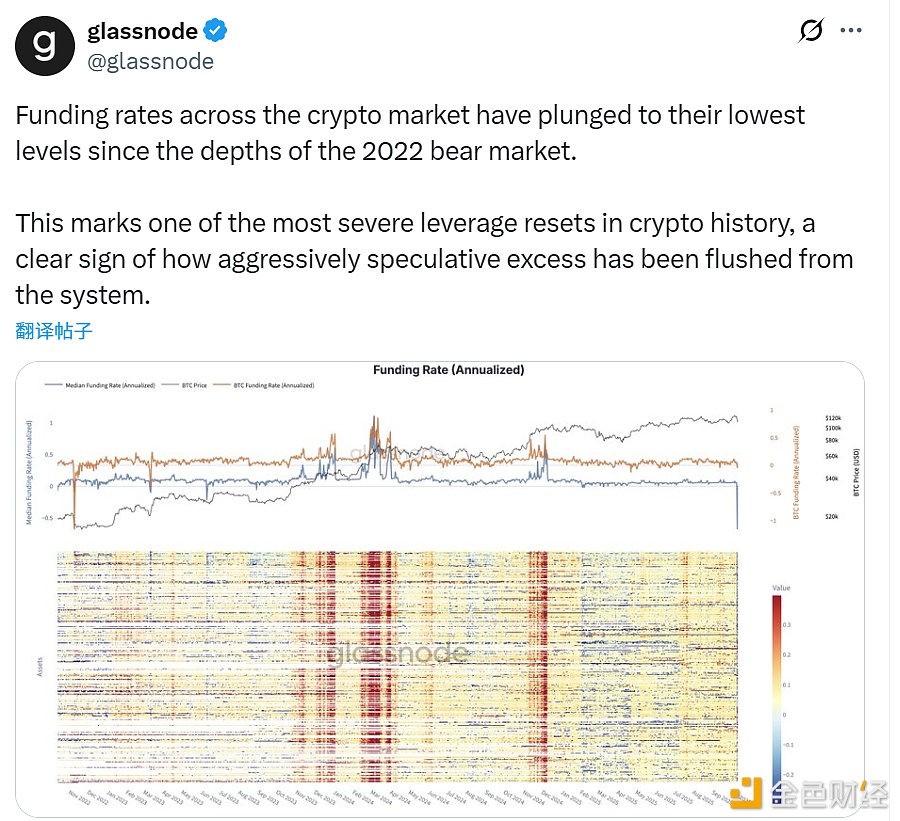This screenshot has width=900, height=821.
Task: Click the glassnode display name
Action: pos(143,31)
